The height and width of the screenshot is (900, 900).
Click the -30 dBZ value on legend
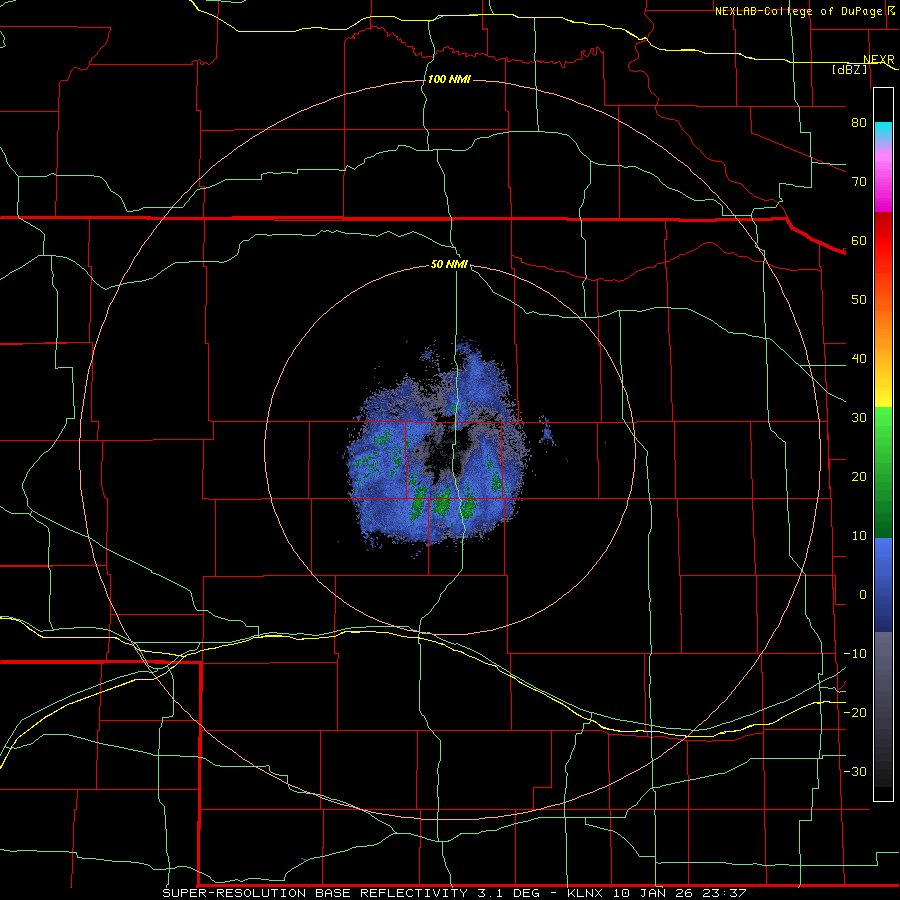pos(855,772)
